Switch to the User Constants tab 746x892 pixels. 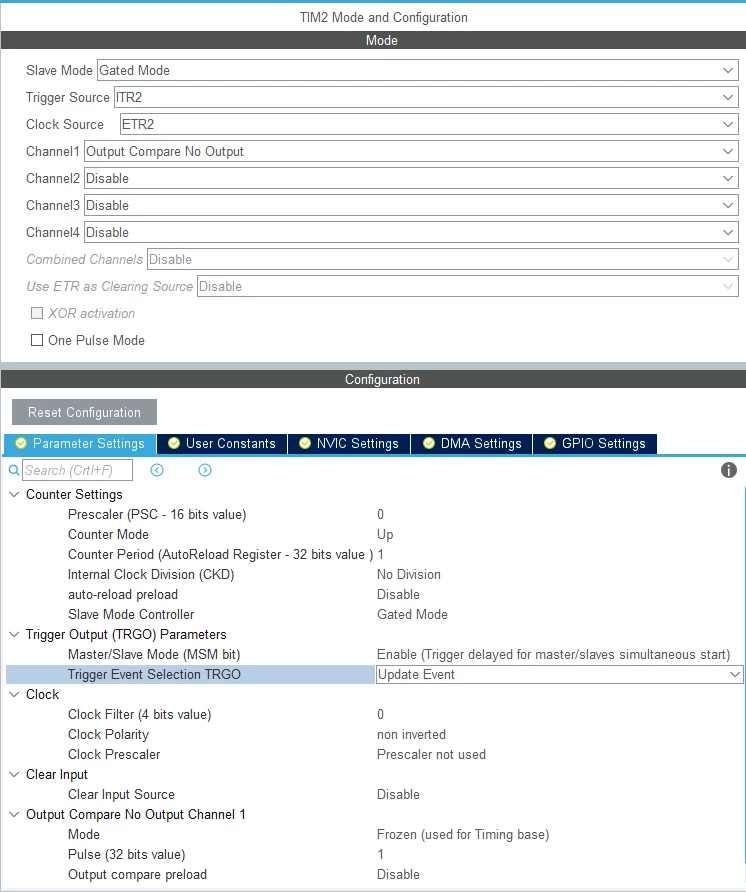[x=222, y=444]
